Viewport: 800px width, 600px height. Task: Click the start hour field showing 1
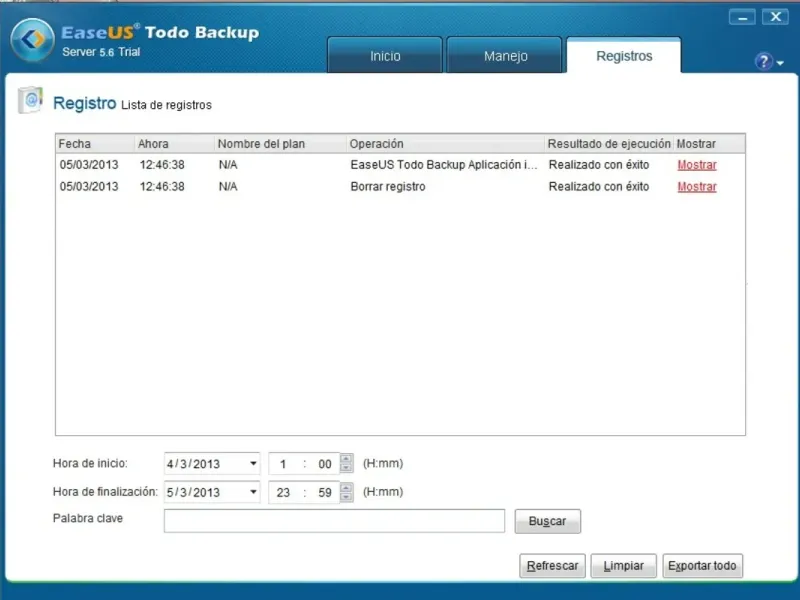[x=283, y=464]
